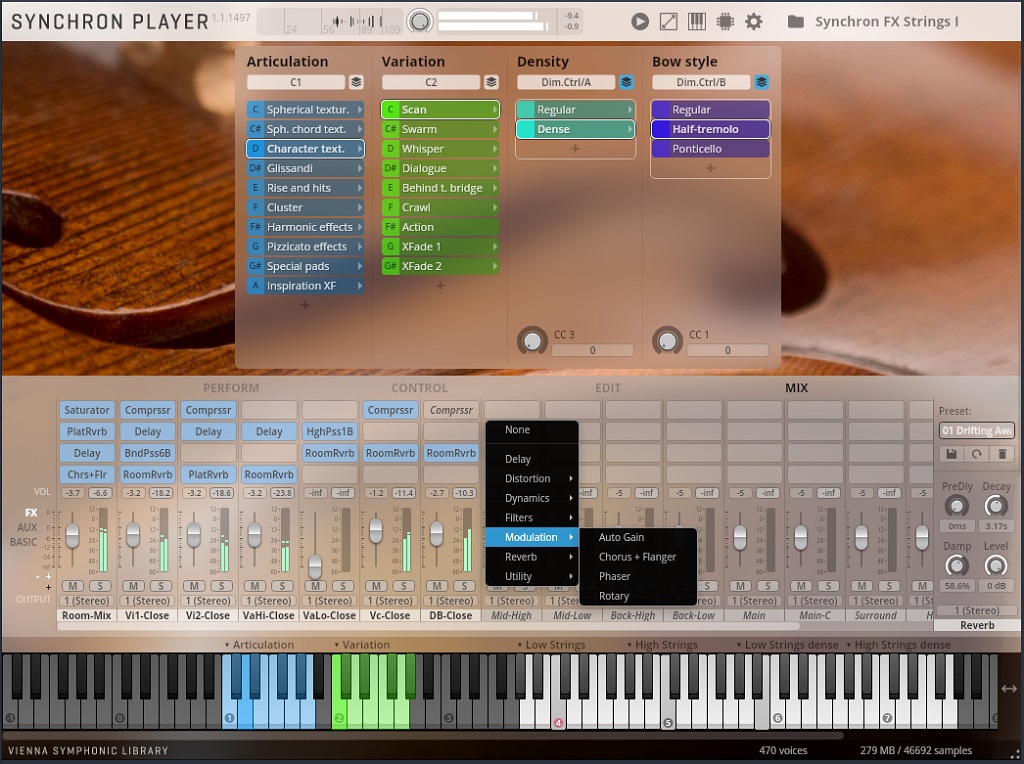Add a new Variation slot with plus

point(440,285)
